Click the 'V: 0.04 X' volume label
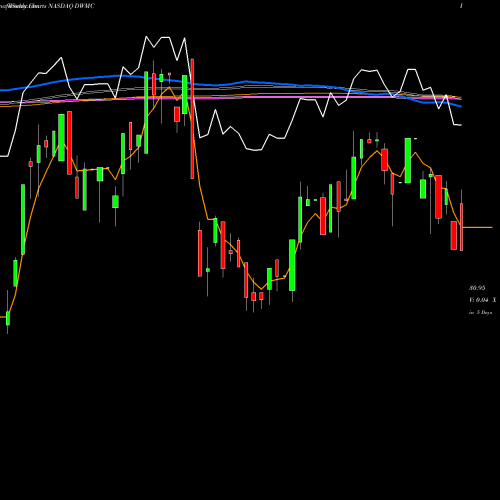Image resolution: width=500 pixels, height=500 pixels. (483, 300)
